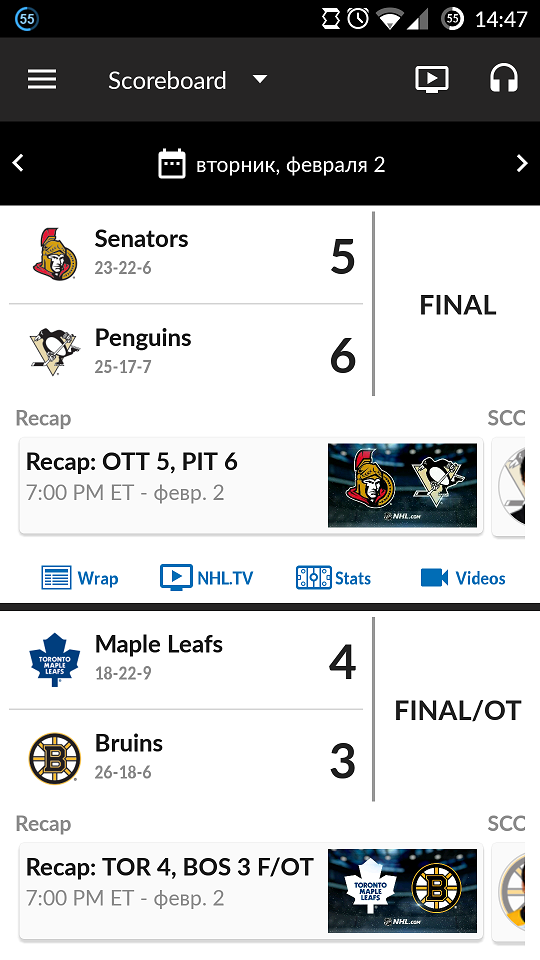Select the Senators team row

click(186, 255)
